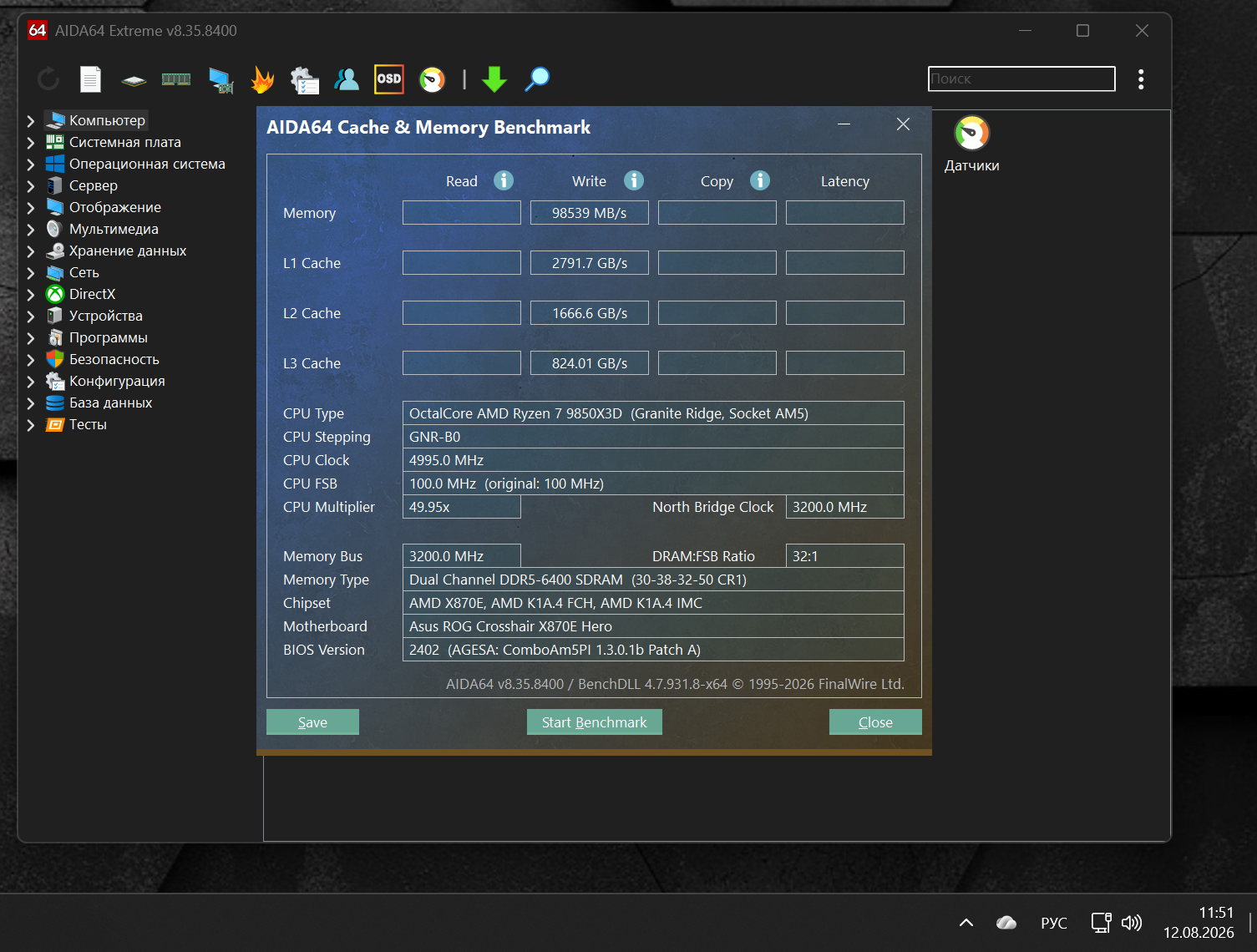Click the info icon next to Read

[x=504, y=180]
